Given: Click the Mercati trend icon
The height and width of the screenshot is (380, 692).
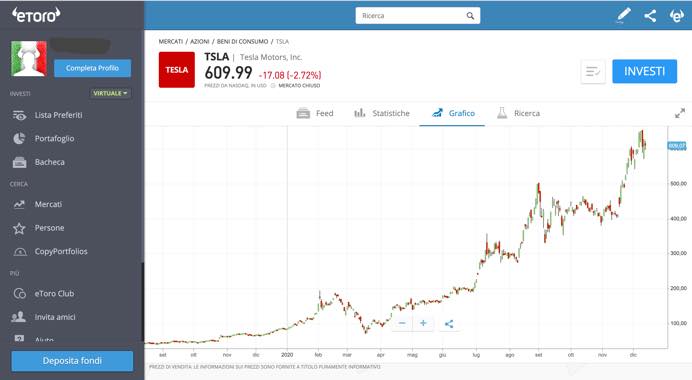Looking at the screenshot, I should [19, 204].
